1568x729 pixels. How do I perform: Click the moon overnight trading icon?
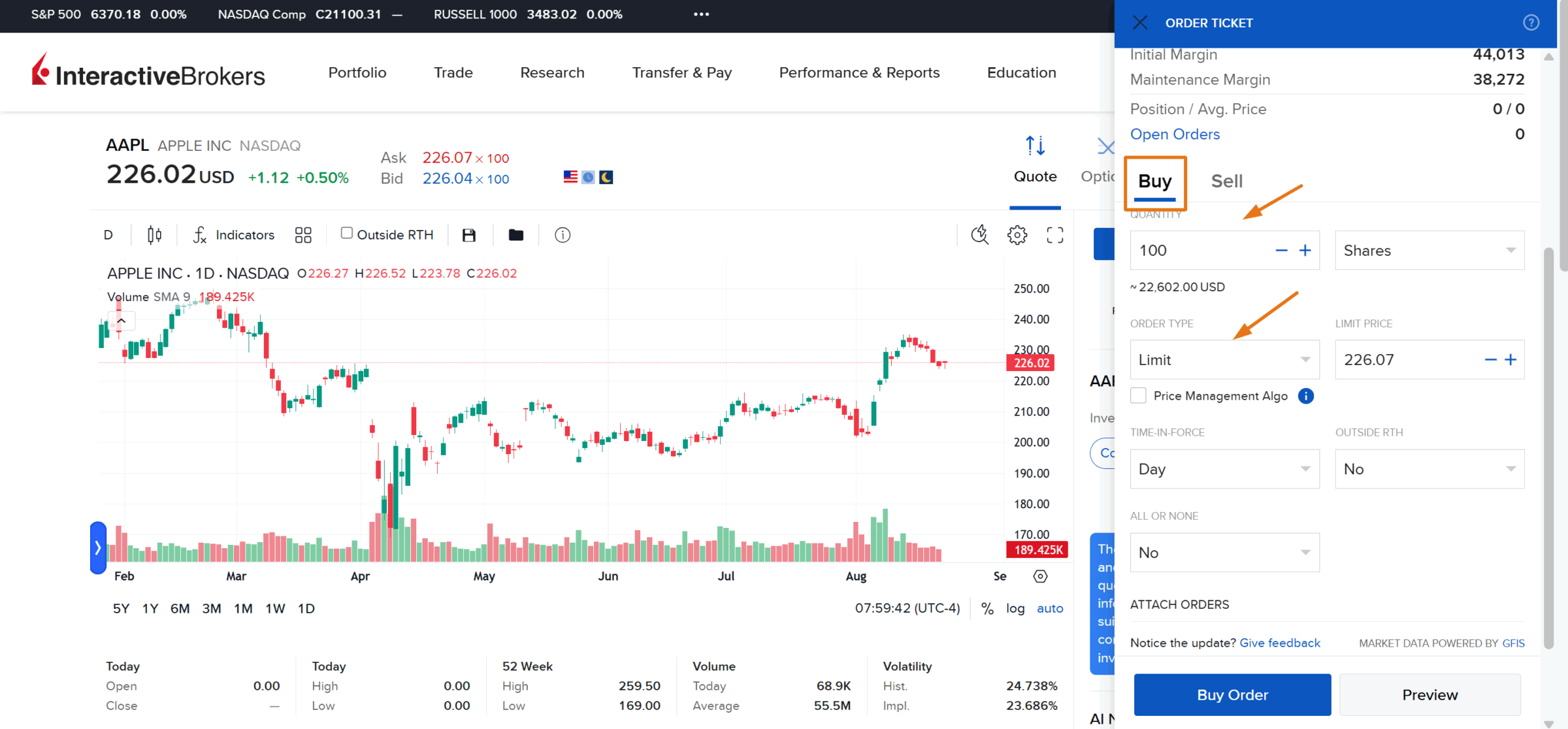[x=606, y=177]
